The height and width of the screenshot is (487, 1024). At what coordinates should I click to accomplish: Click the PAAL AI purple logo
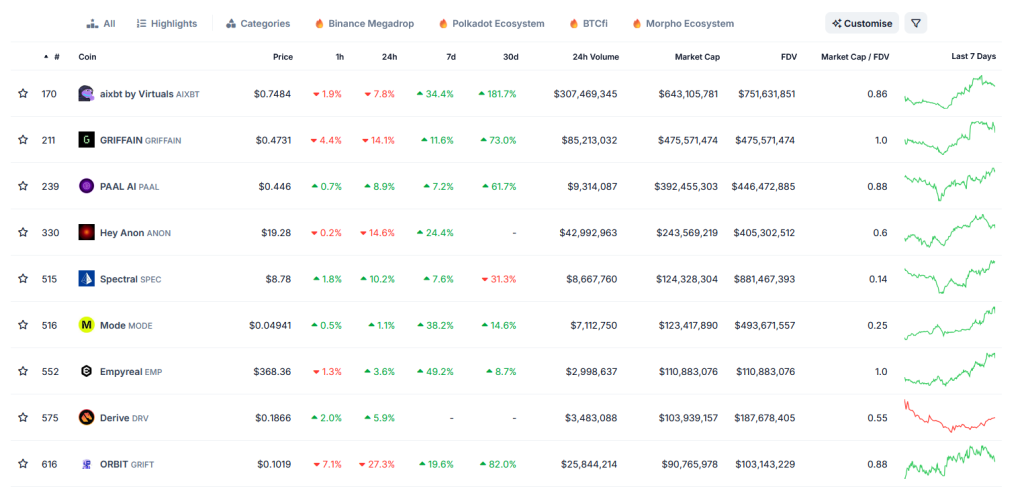click(86, 186)
